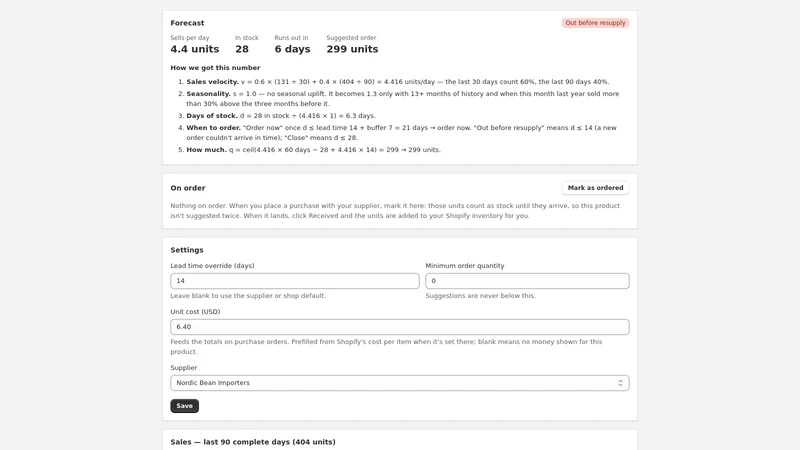
Task: Click the Seasonality explanation line
Action: [x=403, y=98]
